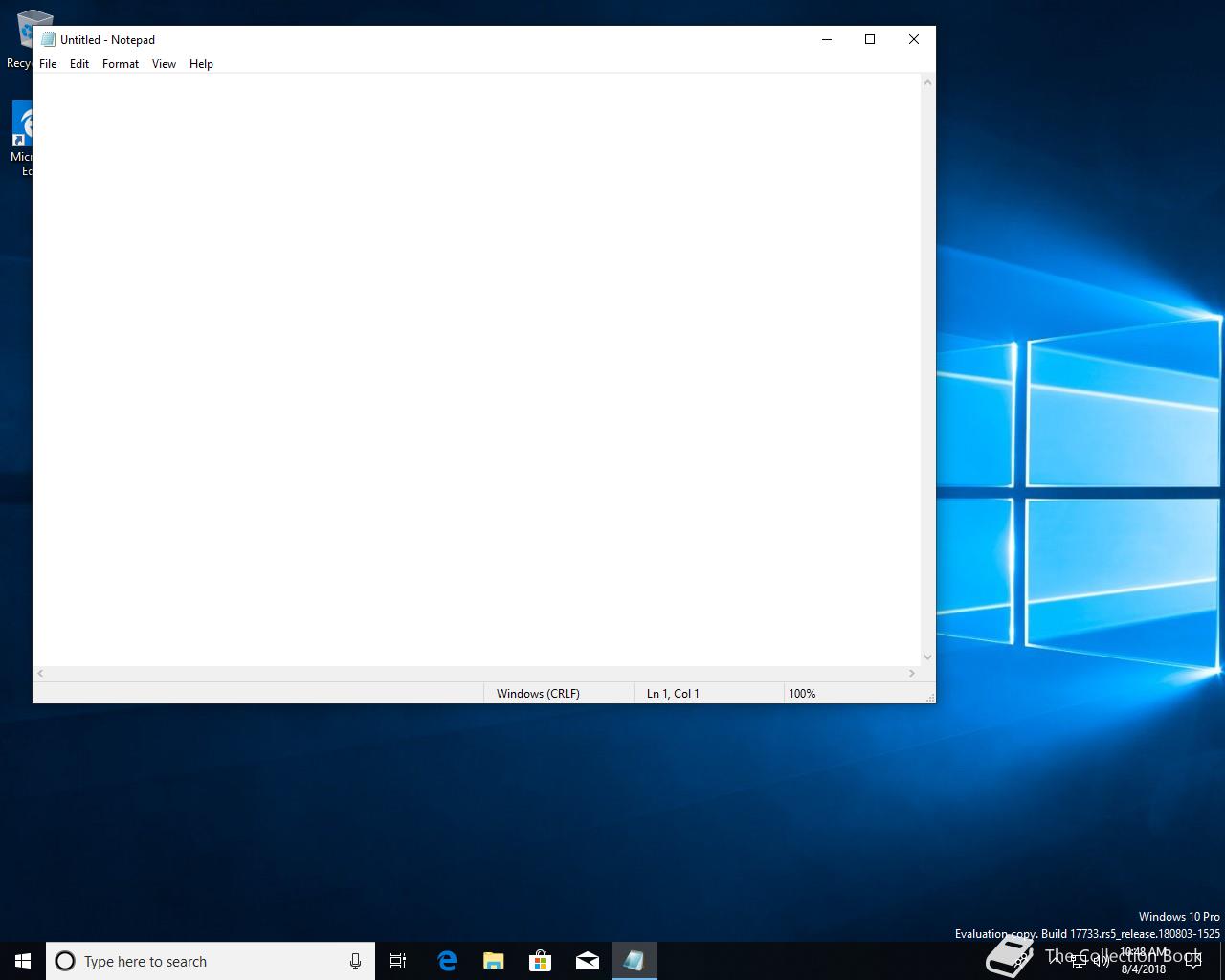This screenshot has width=1225, height=980.
Task: Click inside the Notepad text area
Action: pos(477,369)
